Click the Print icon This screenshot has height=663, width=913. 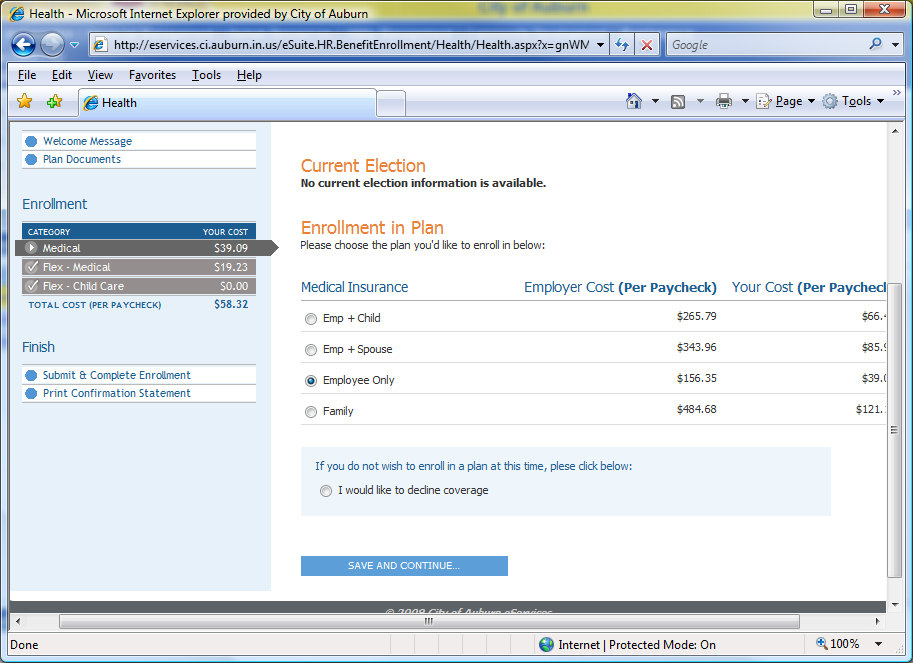coord(724,101)
